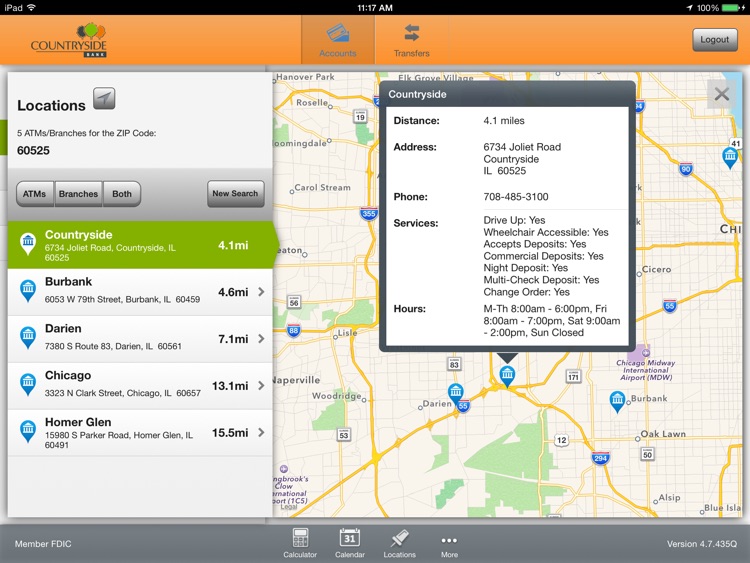Close the map with the X button
Image resolution: width=750 pixels, height=563 pixels.
click(x=721, y=94)
